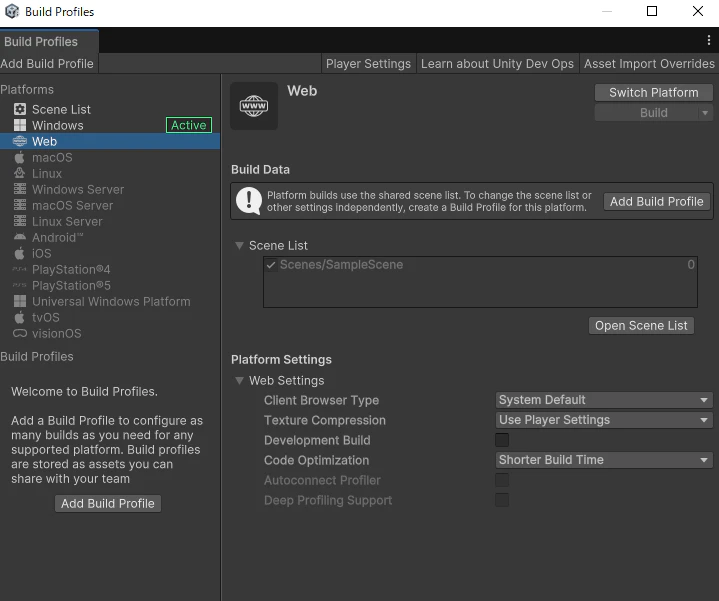
Task: Click the Linux penguin icon
Action: [20, 173]
